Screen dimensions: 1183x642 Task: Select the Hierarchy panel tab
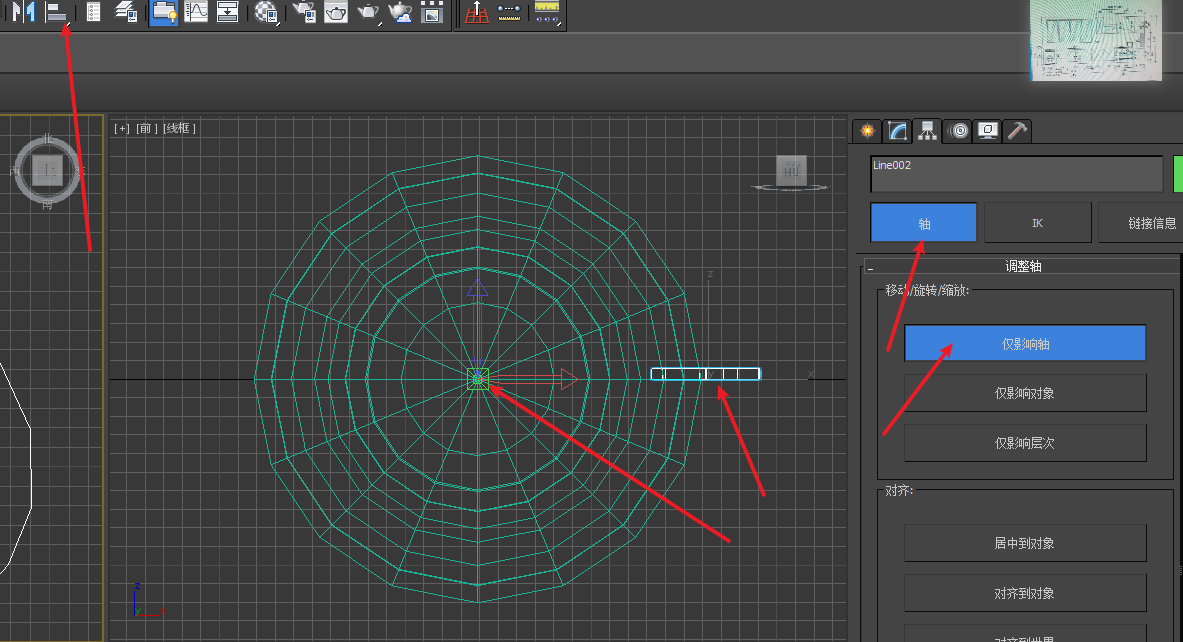(x=927, y=131)
